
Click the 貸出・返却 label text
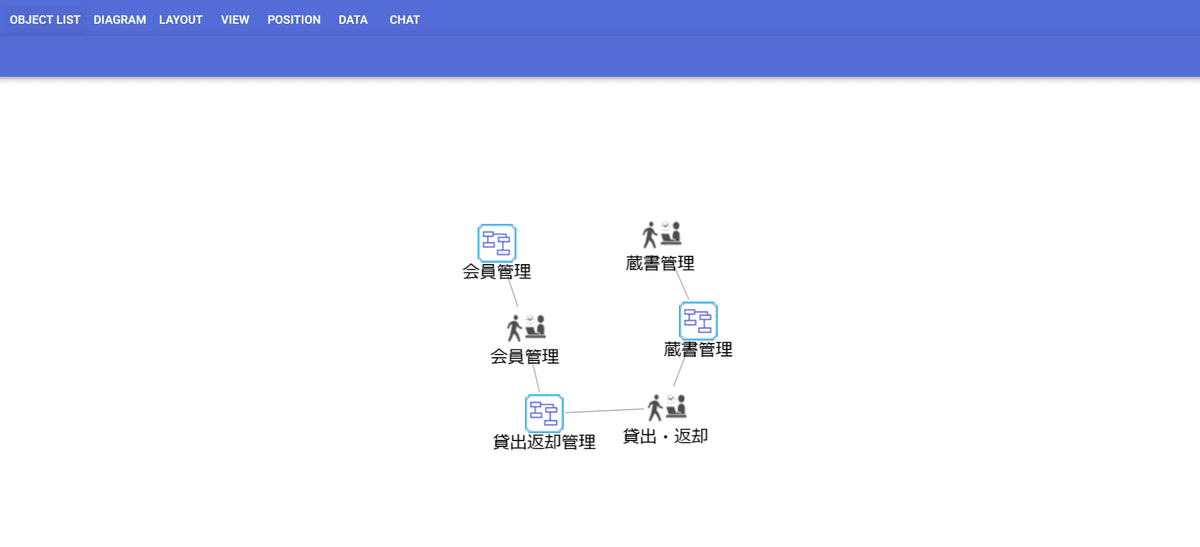coord(666,436)
